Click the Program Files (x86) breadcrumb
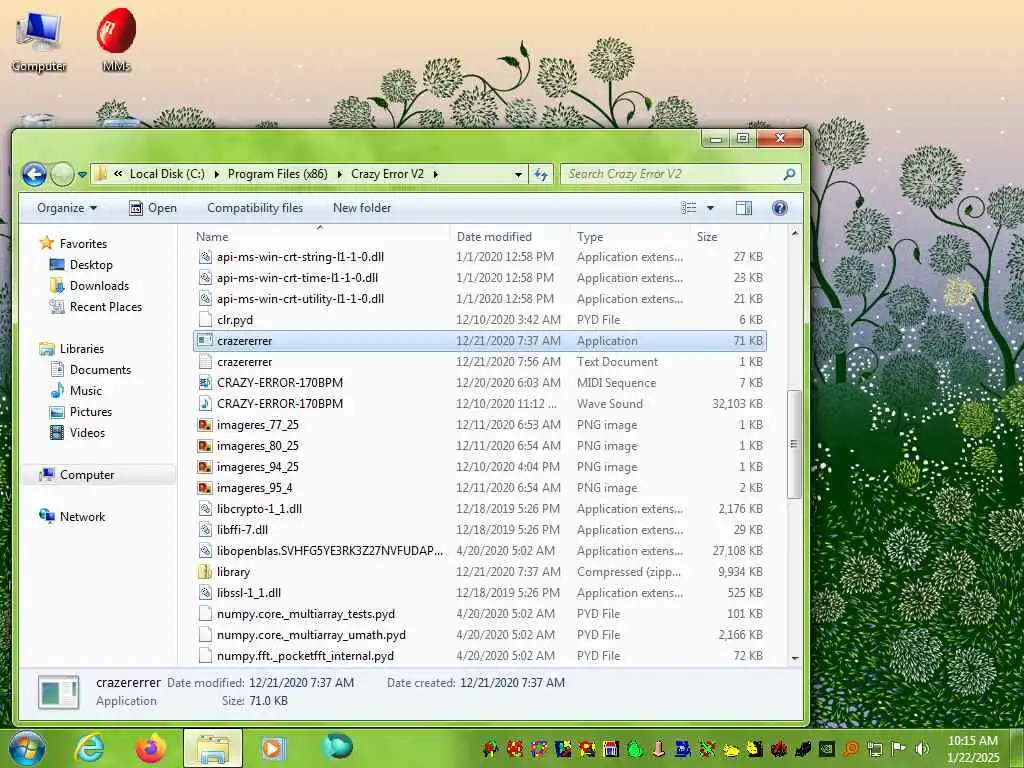The image size is (1024, 768). (278, 174)
